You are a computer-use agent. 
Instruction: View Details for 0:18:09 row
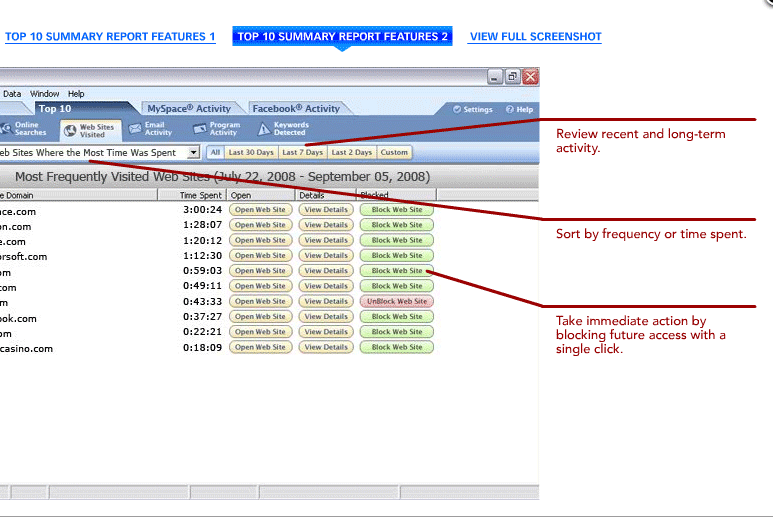coord(326,347)
